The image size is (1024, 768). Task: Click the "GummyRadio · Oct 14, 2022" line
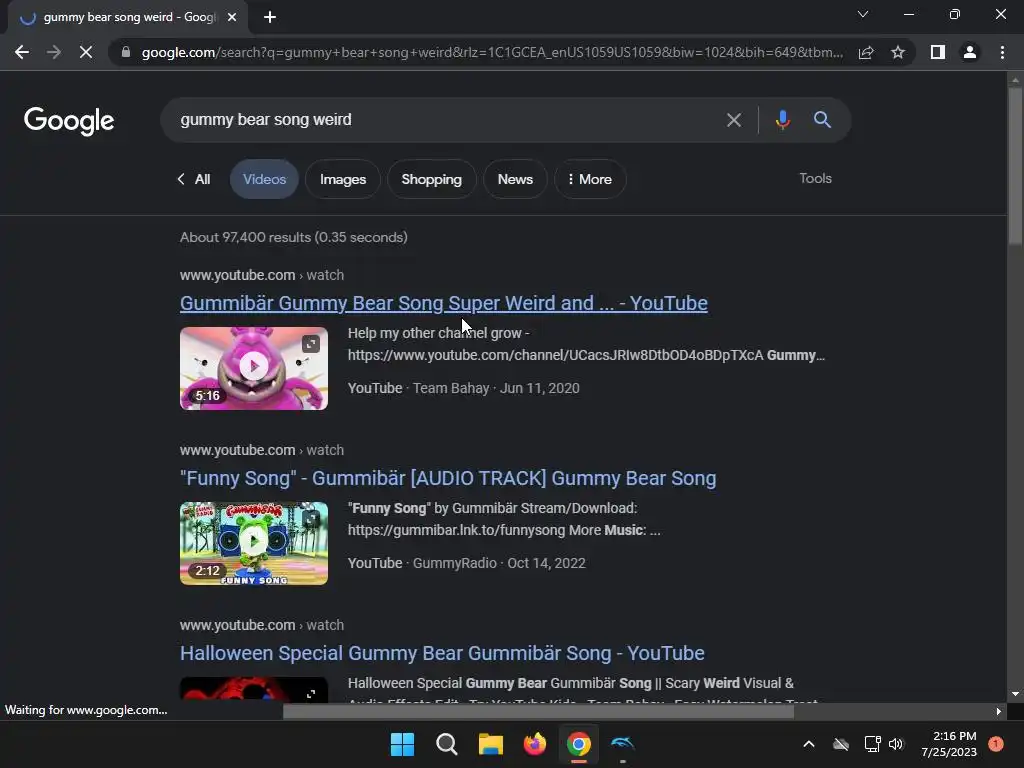tap(499, 563)
